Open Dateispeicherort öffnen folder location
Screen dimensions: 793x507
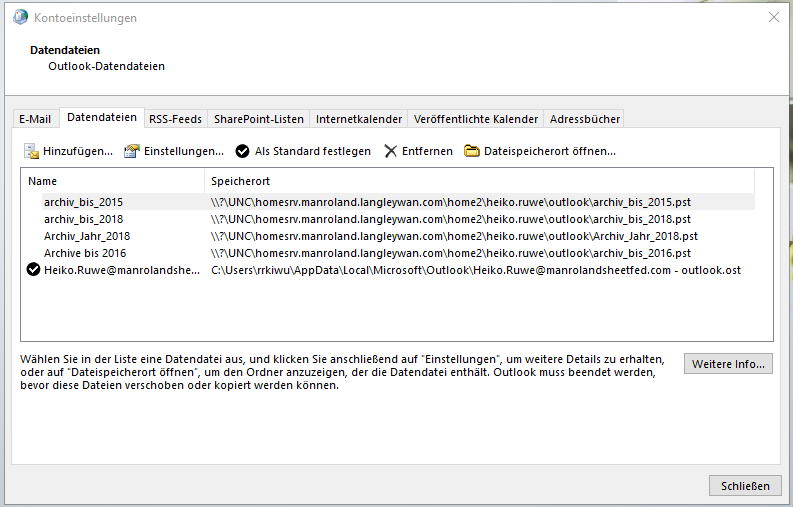(x=539, y=151)
